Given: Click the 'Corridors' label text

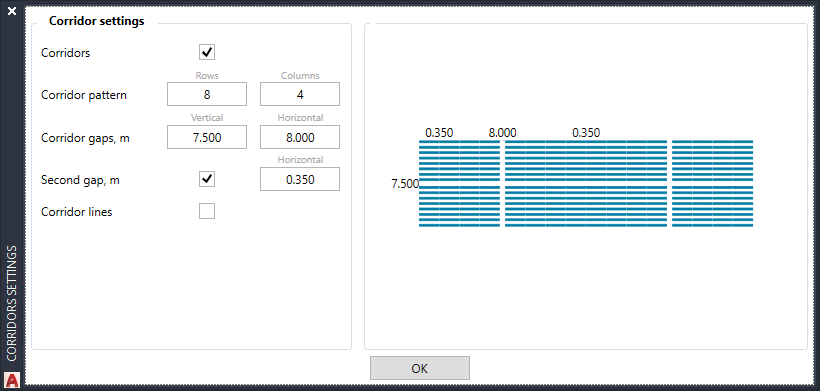Looking at the screenshot, I should tap(65, 53).
